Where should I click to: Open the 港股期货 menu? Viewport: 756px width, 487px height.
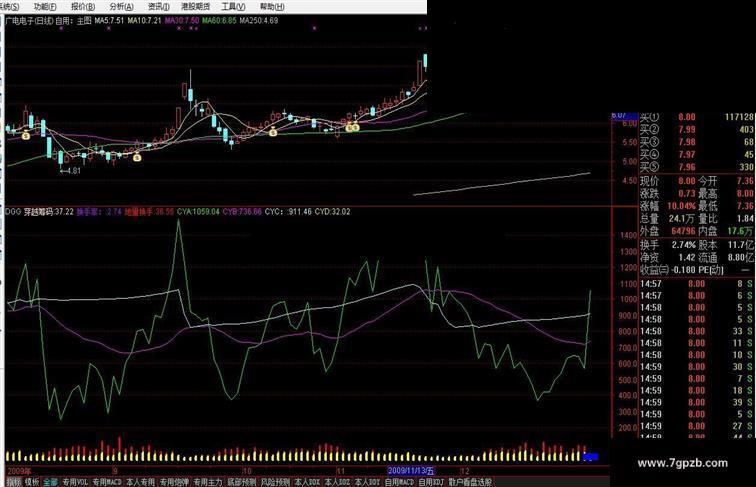(x=195, y=7)
